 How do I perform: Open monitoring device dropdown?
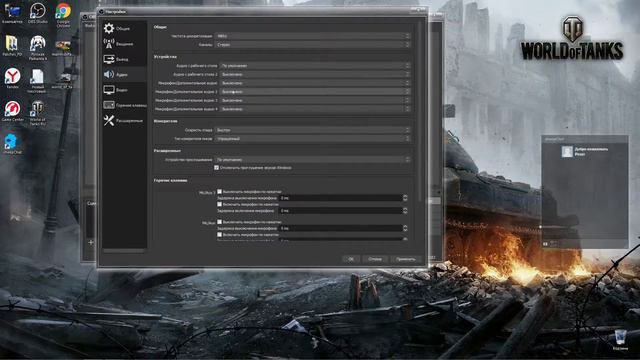(312, 160)
